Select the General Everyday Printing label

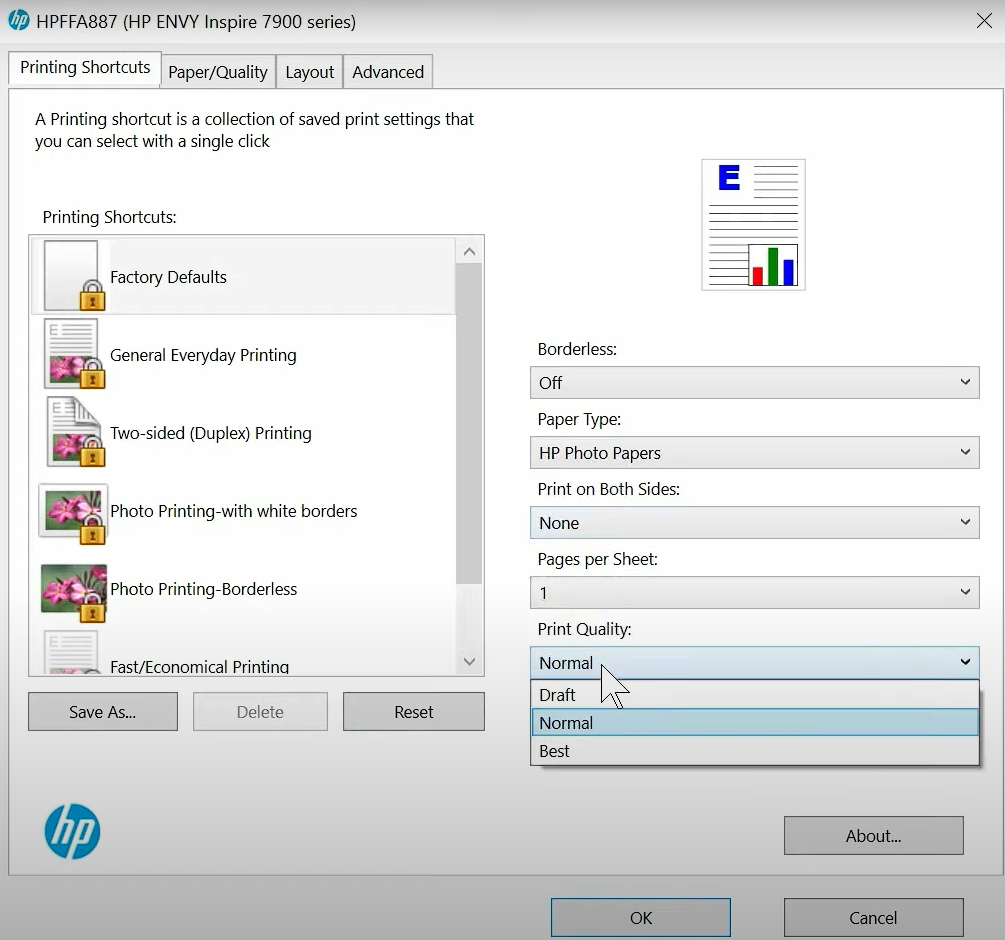(x=203, y=355)
